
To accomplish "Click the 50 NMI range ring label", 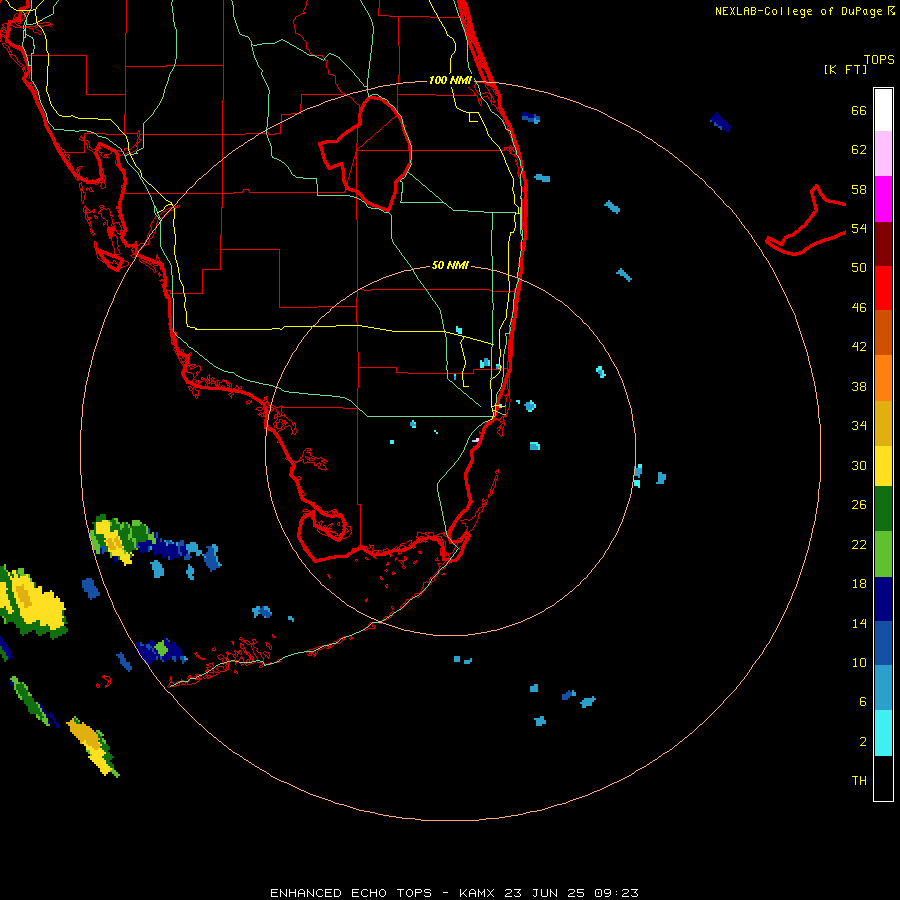I will tap(450, 265).
